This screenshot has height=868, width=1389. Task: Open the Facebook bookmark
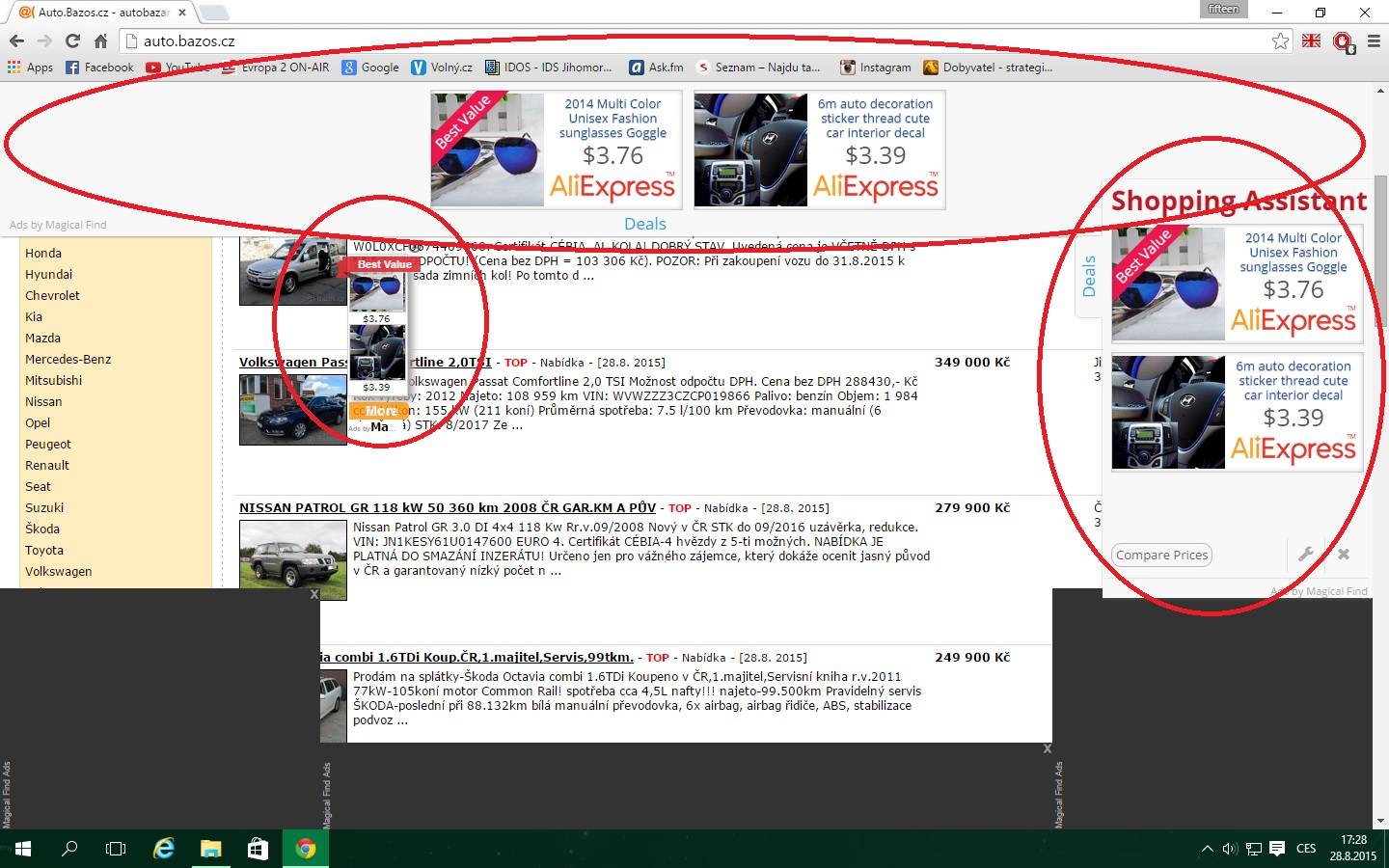[99, 68]
